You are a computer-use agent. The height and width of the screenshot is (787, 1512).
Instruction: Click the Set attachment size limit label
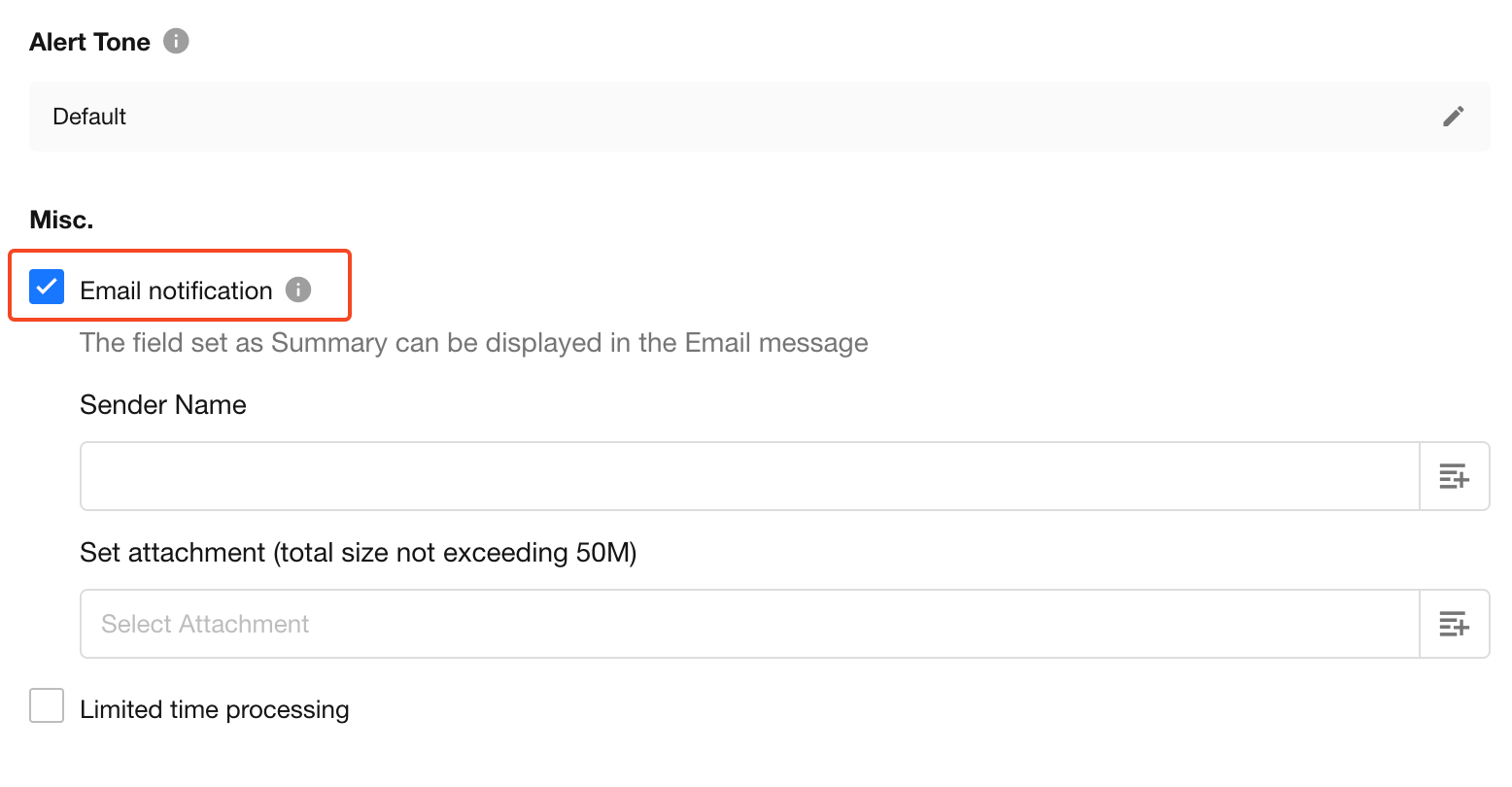[x=358, y=552]
